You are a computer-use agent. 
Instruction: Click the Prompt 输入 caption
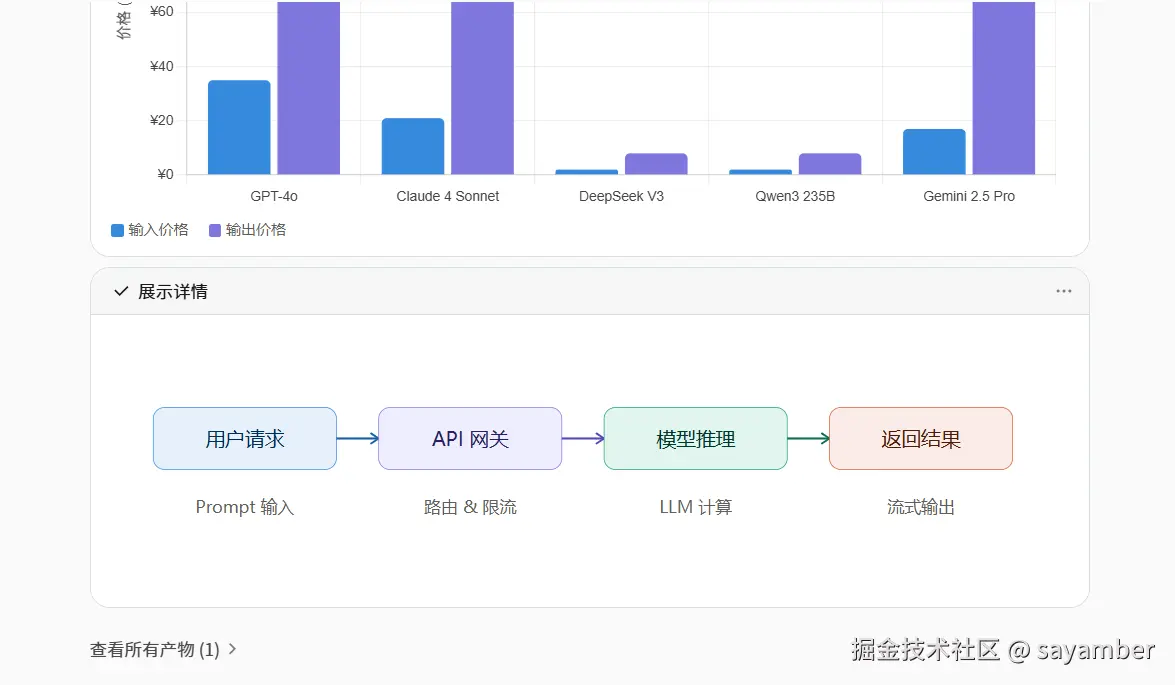coord(245,507)
